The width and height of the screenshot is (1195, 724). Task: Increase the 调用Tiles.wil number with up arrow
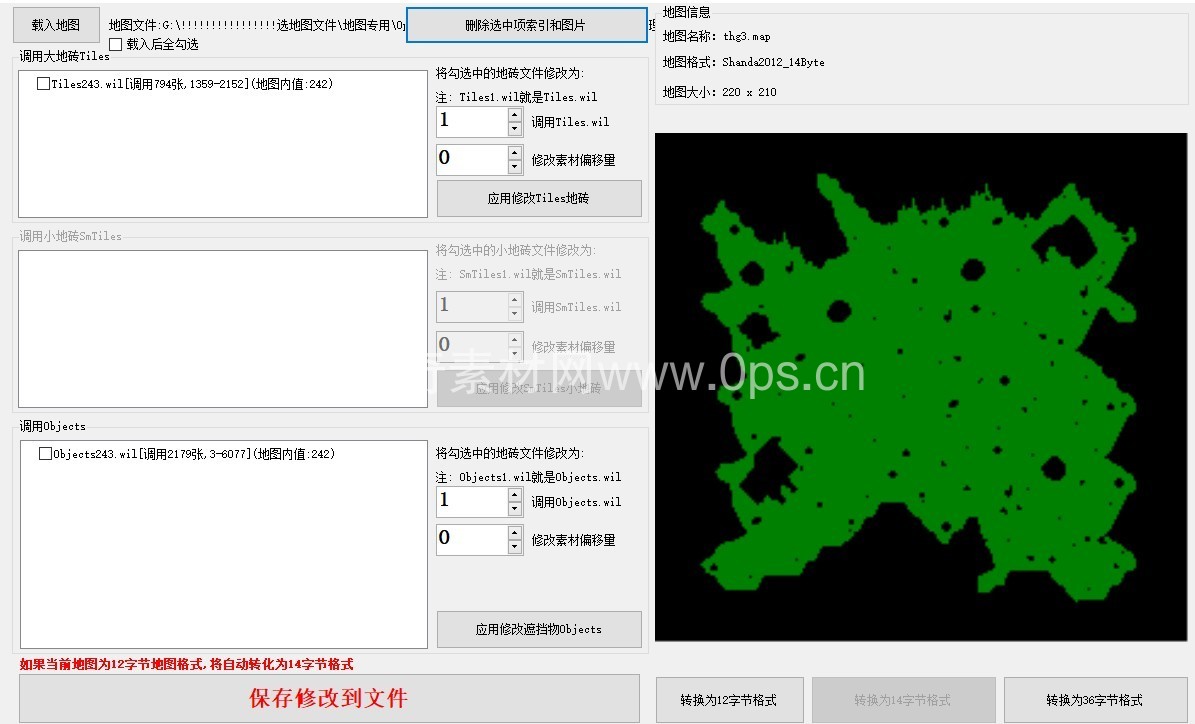coord(515,115)
